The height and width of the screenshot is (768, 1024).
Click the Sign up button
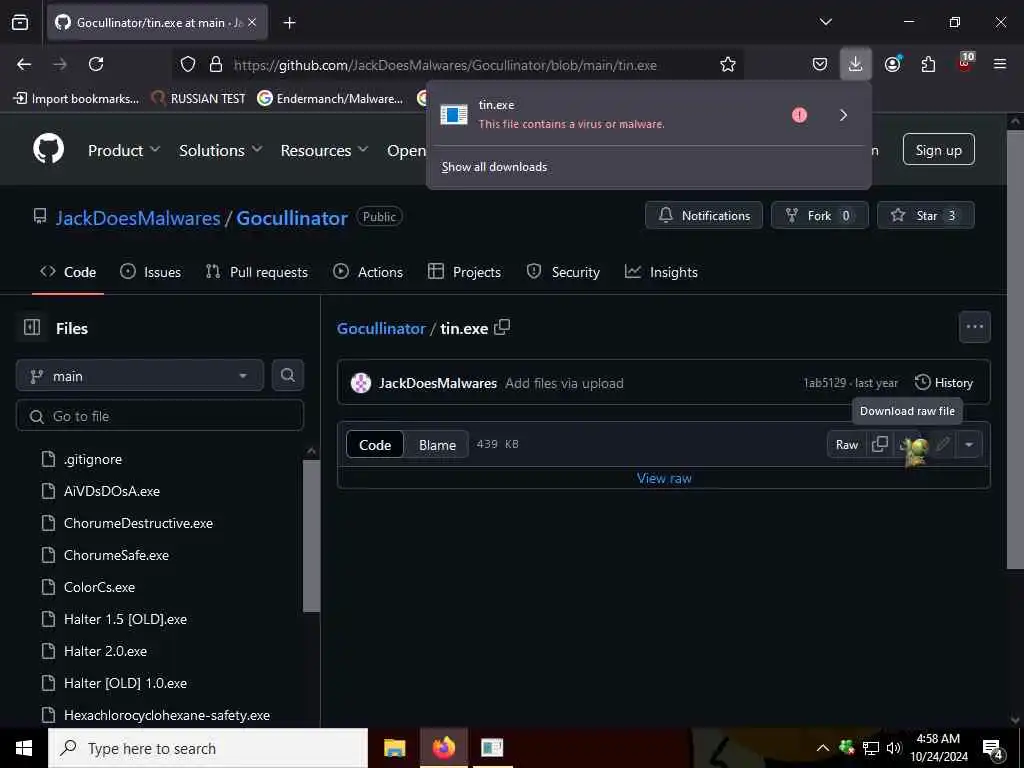point(938,150)
